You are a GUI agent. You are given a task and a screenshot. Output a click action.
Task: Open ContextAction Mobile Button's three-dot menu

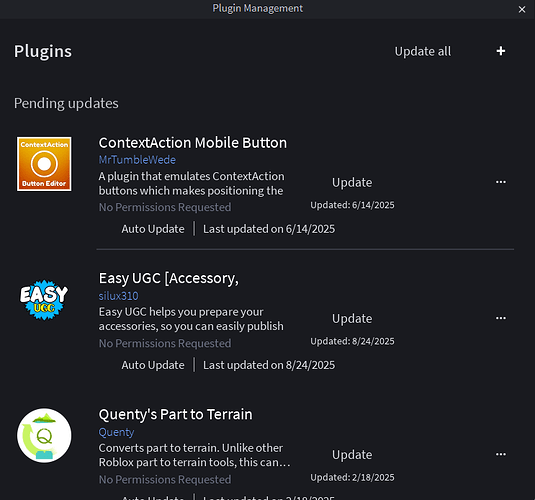pyautogui.click(x=501, y=182)
